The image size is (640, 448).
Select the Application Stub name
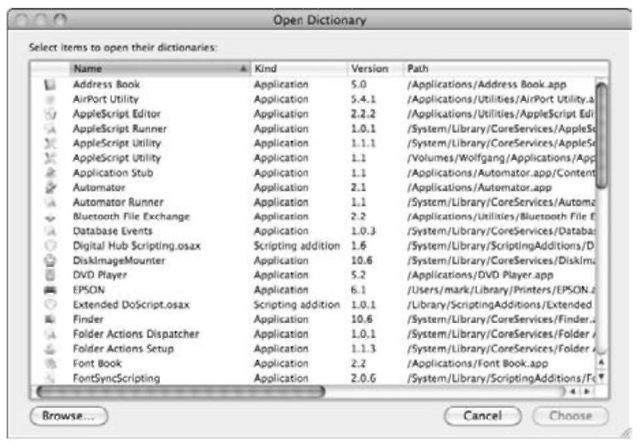[x=113, y=173]
